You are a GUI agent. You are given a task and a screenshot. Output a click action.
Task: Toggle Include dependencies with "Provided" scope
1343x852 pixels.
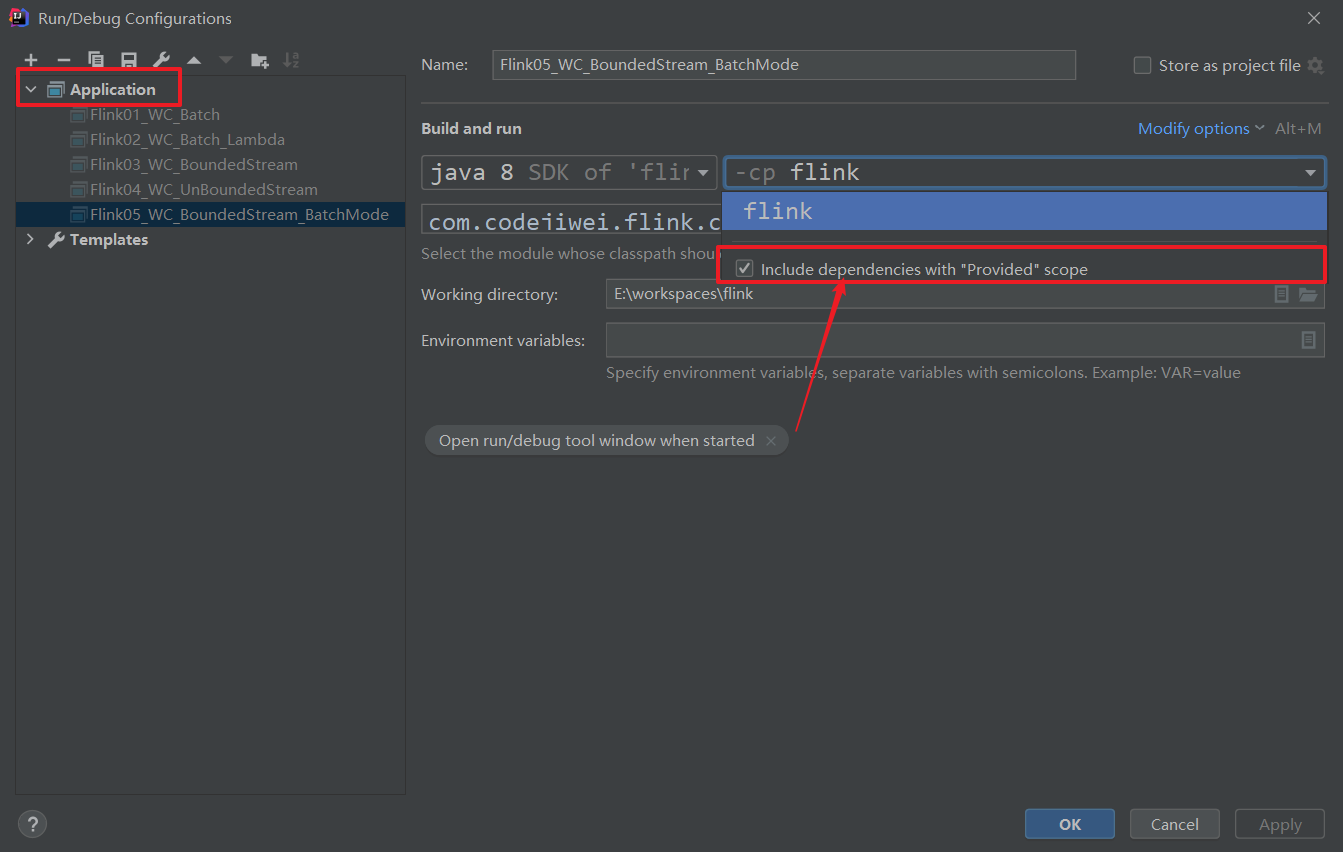(x=744, y=268)
